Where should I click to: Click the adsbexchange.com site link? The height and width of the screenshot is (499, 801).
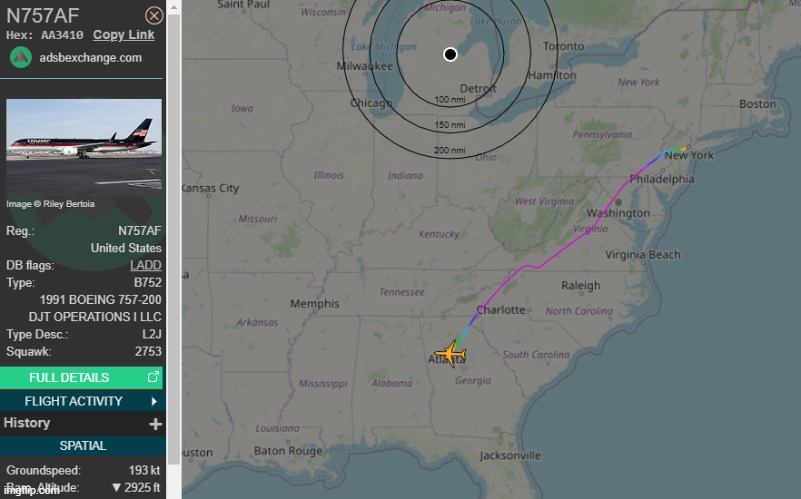pos(90,58)
